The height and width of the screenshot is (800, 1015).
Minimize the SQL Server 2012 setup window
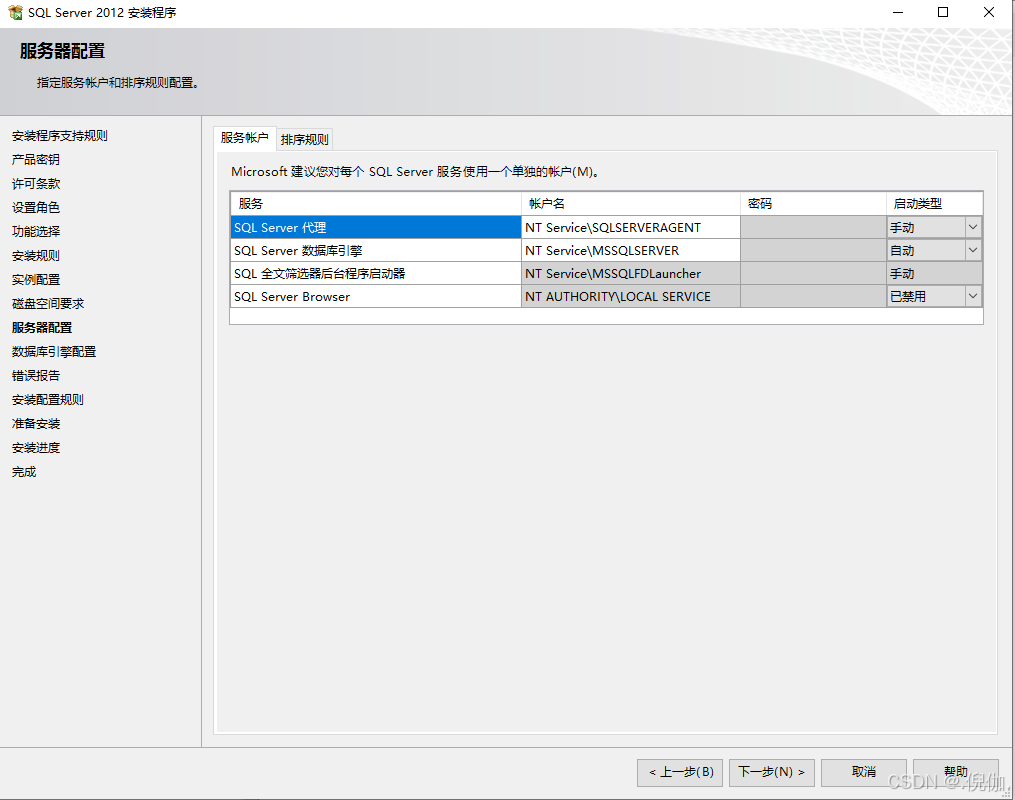(898, 12)
